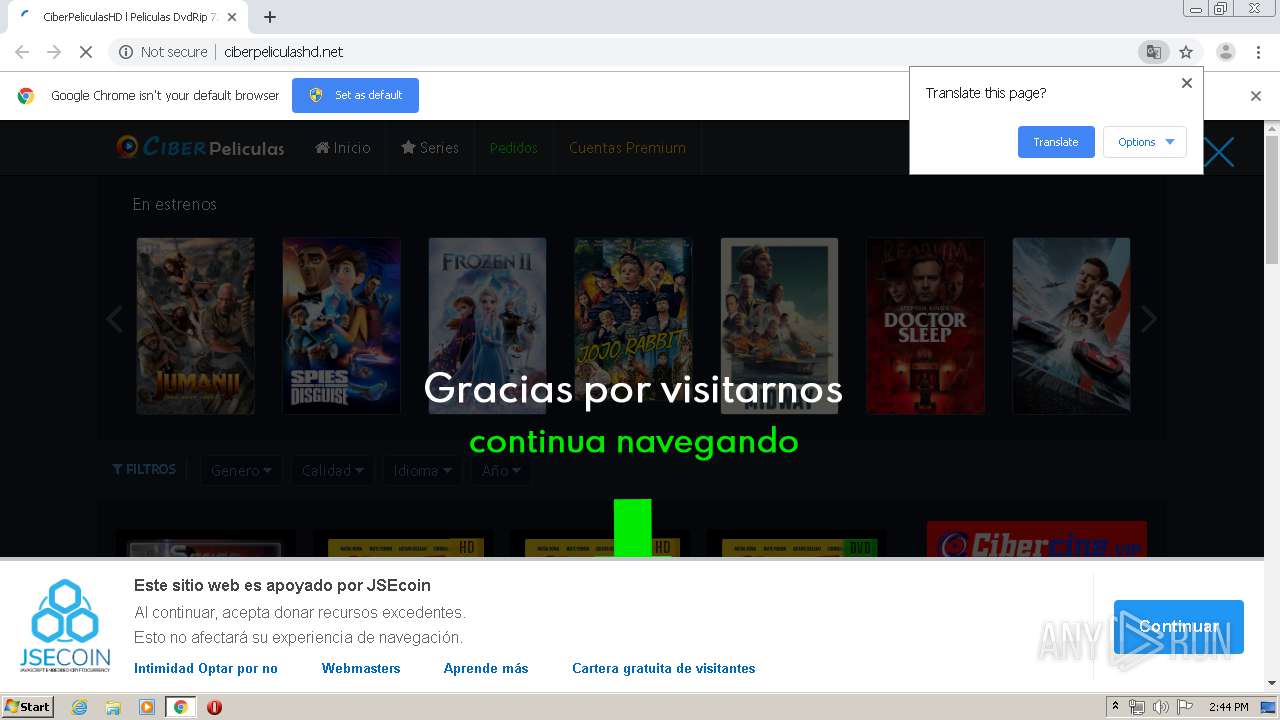The height and width of the screenshot is (720, 1280).
Task: Open the Windows Start menu
Action: coord(28,706)
